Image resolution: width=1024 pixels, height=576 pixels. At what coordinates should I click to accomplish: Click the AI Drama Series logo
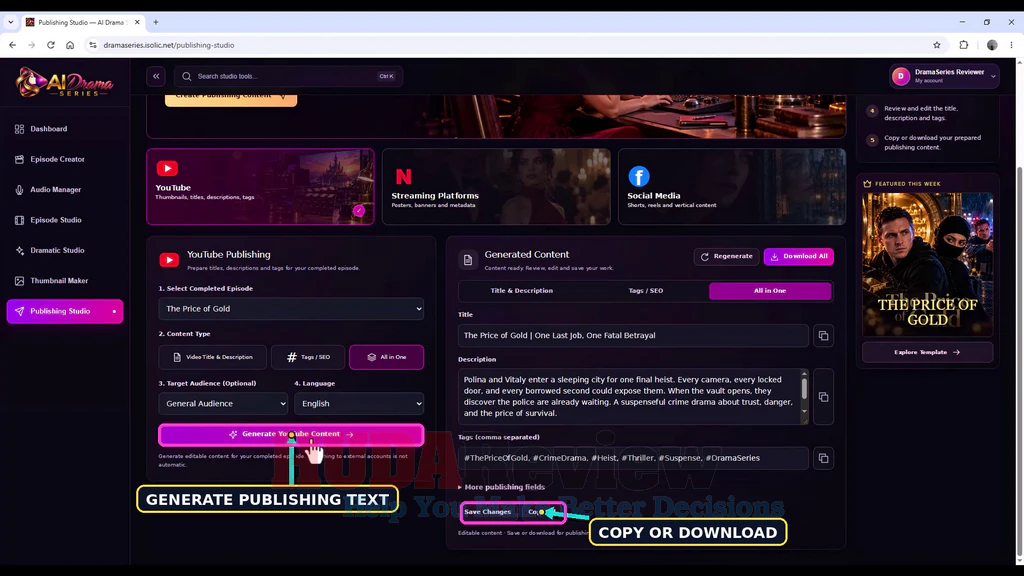(65, 82)
